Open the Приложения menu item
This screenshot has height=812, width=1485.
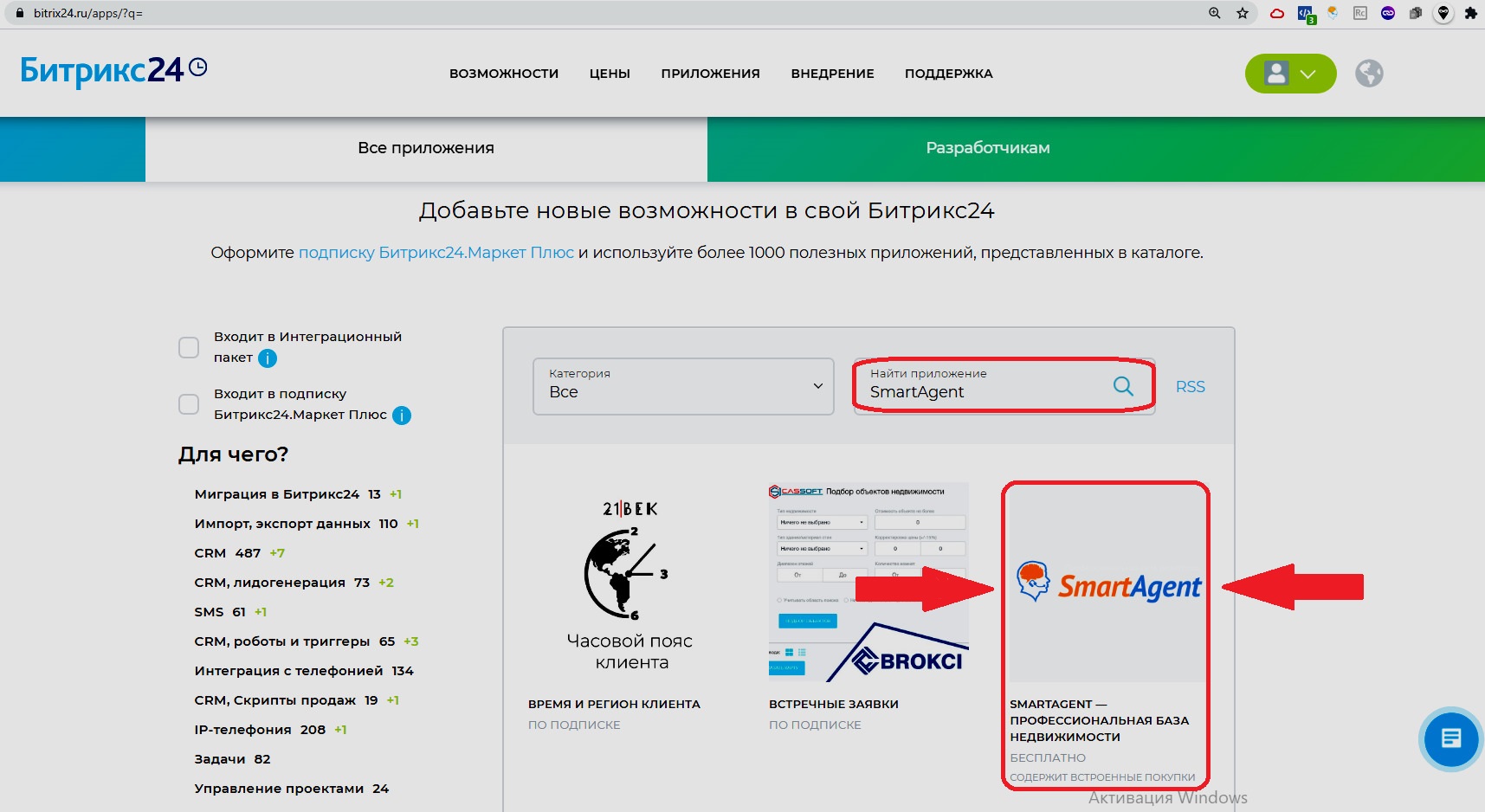coord(710,74)
